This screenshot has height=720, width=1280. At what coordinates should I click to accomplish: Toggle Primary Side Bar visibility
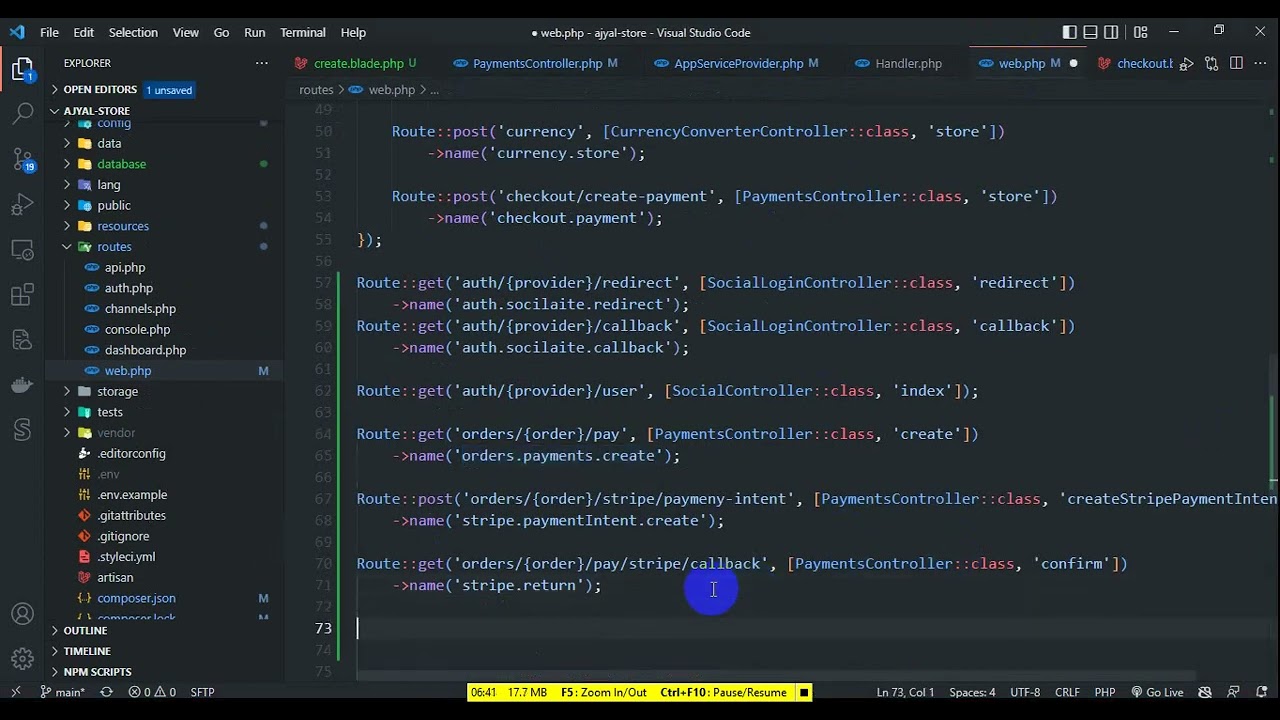click(x=1070, y=32)
